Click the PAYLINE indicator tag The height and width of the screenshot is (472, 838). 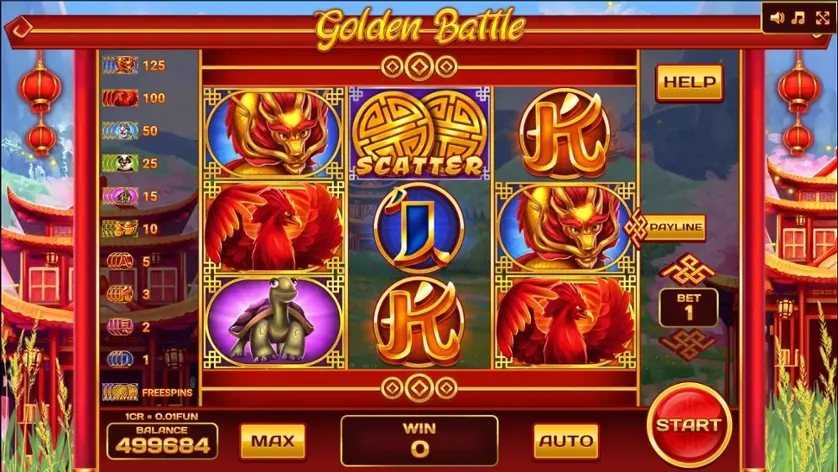click(666, 227)
